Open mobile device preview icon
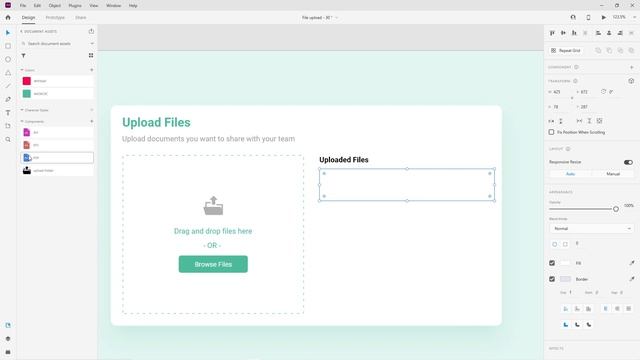Screen dimensions: 640x360 pos(588,18)
